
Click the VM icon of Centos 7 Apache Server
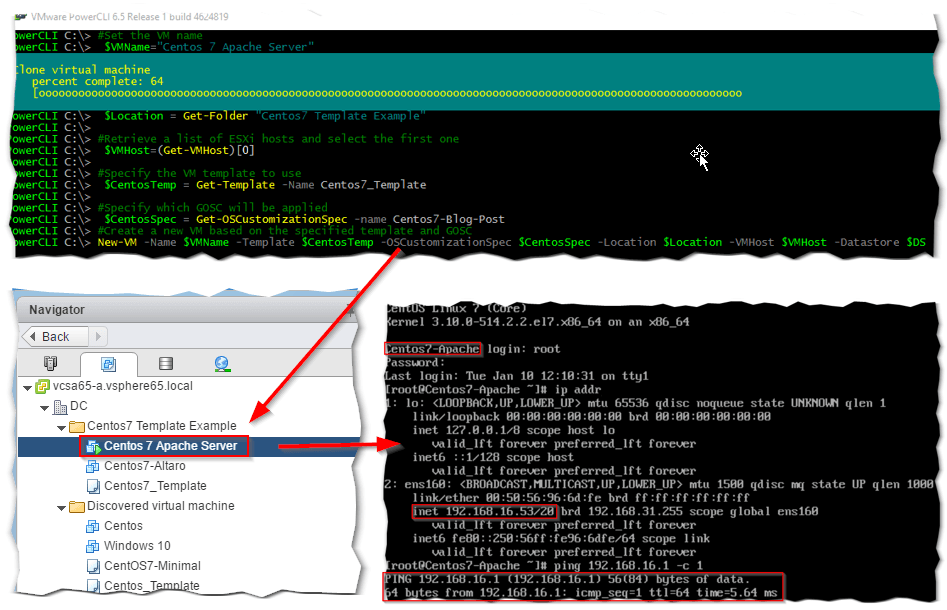(x=93, y=446)
